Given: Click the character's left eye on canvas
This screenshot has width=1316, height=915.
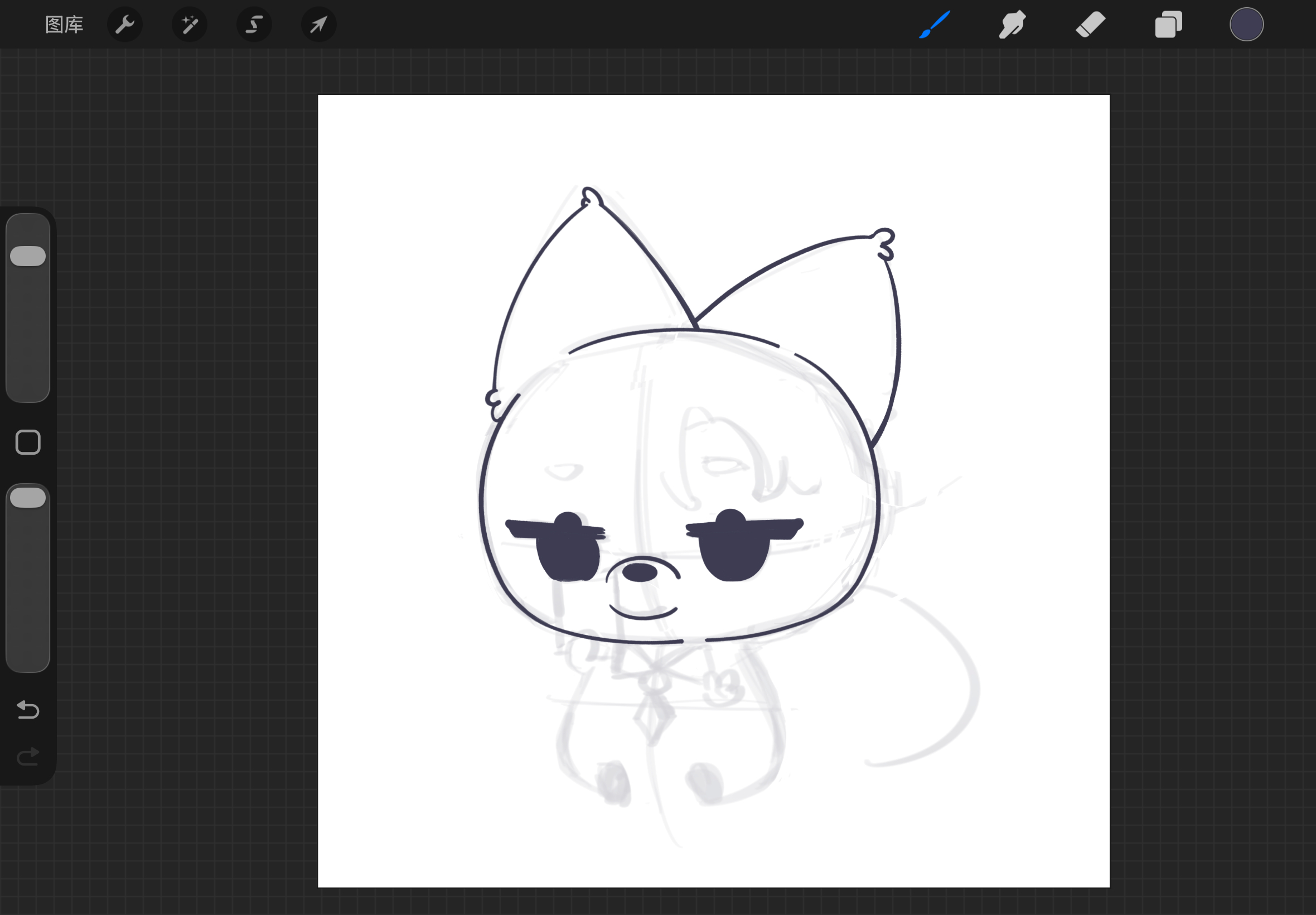Looking at the screenshot, I should [x=567, y=553].
